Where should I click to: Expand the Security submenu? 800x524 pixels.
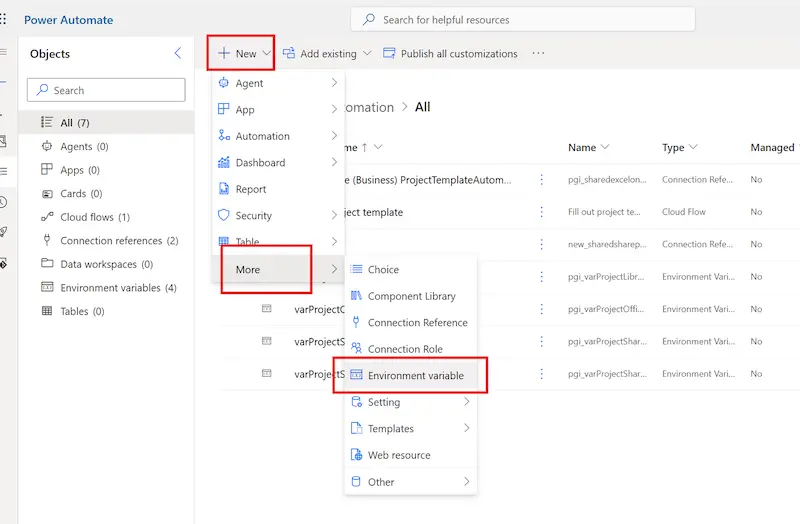tap(278, 215)
